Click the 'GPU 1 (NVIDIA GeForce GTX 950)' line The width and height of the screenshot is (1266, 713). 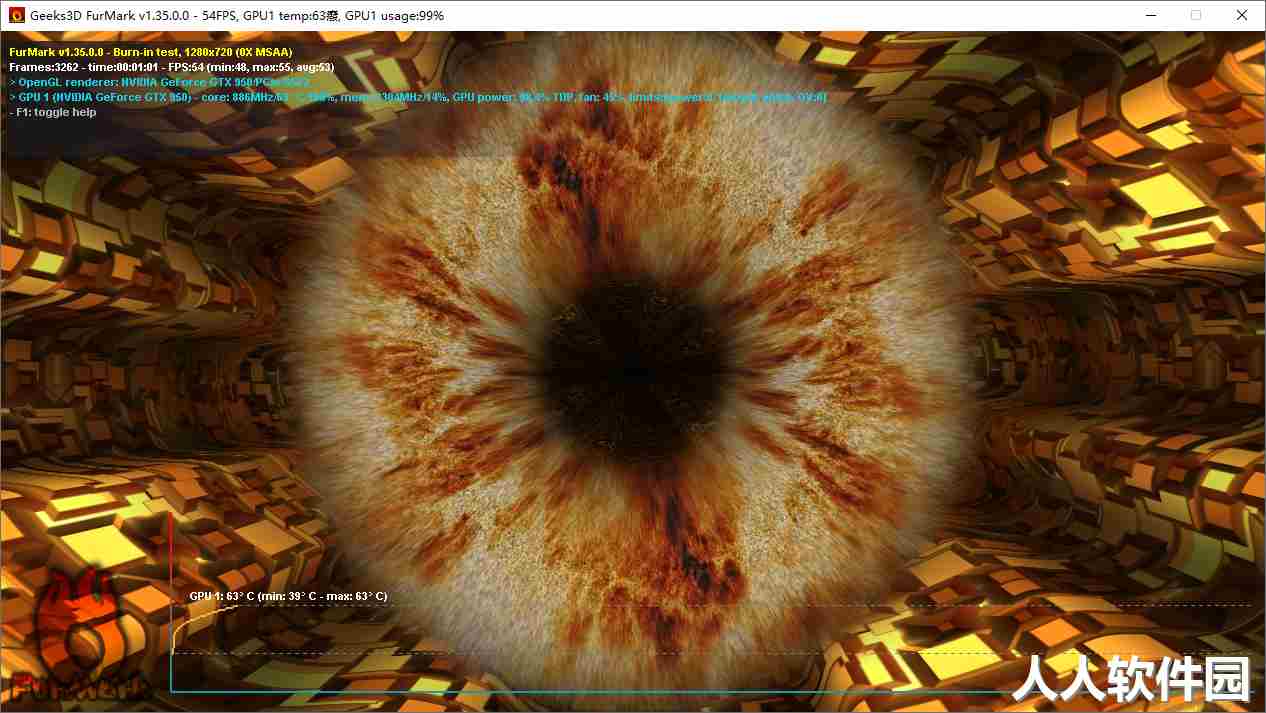(417, 97)
